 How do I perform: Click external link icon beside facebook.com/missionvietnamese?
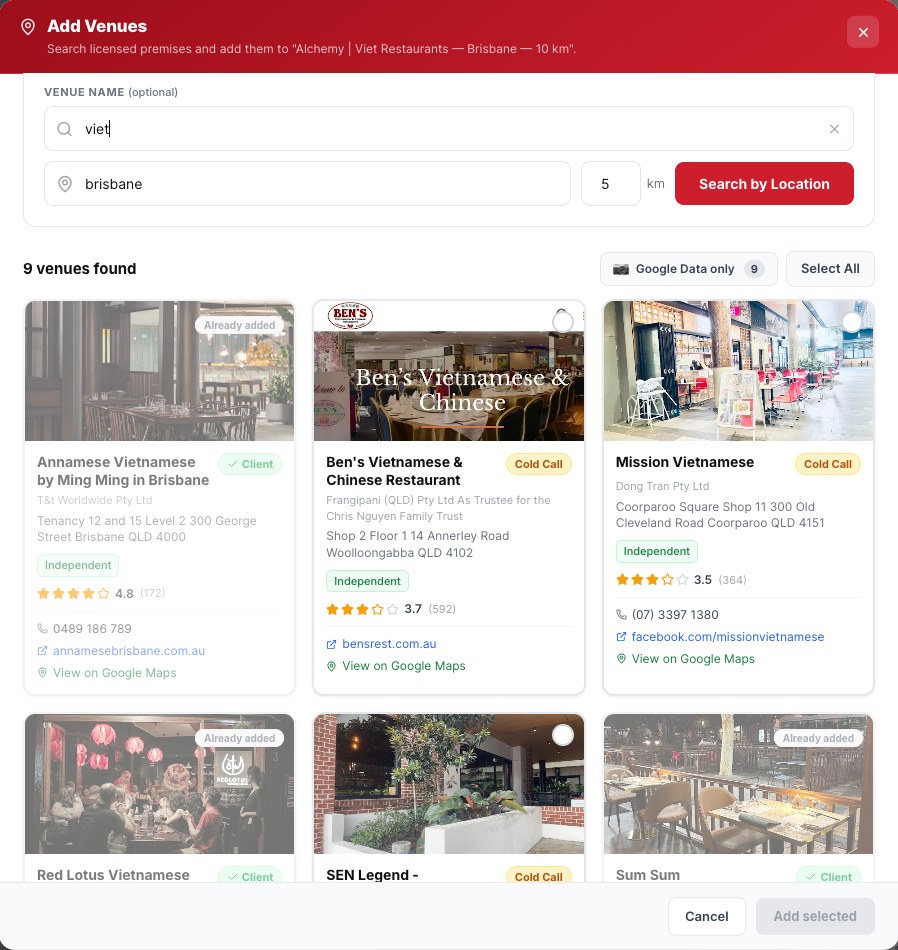point(621,637)
